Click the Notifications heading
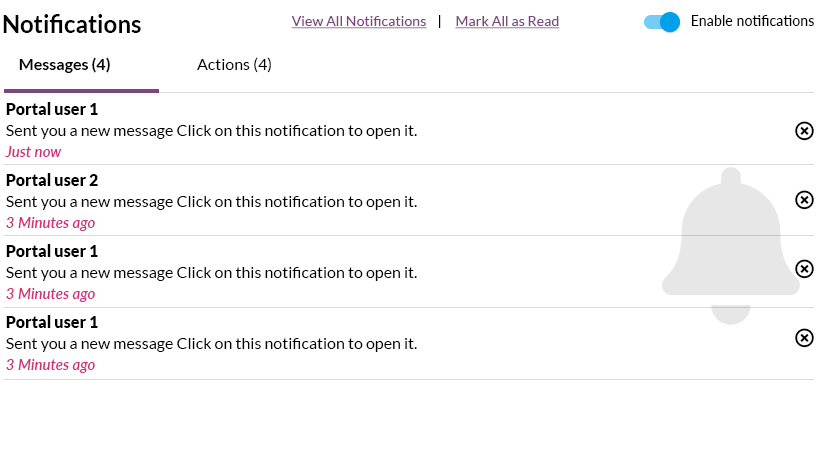821x456 pixels. pyautogui.click(x=72, y=24)
